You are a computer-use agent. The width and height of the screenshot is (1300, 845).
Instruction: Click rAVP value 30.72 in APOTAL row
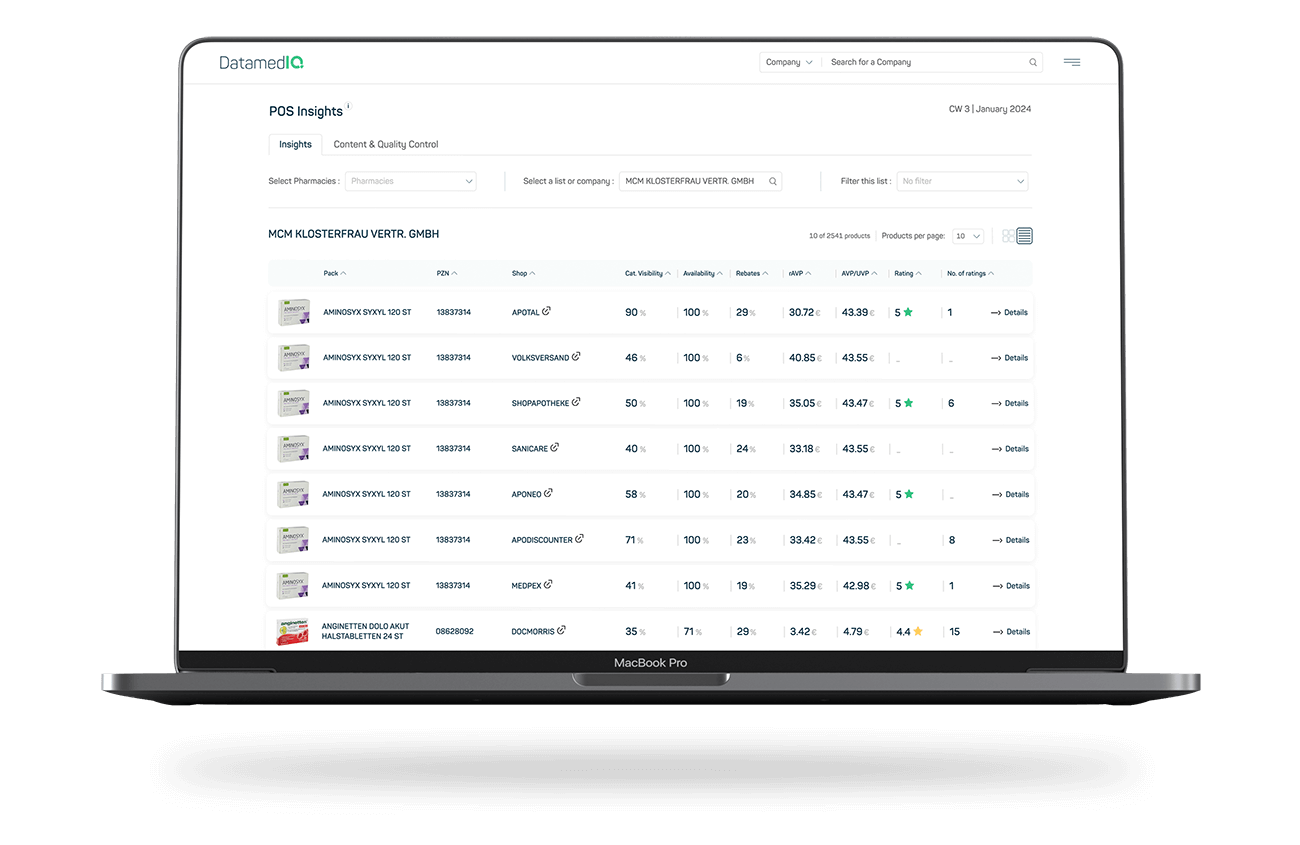pyautogui.click(x=804, y=312)
